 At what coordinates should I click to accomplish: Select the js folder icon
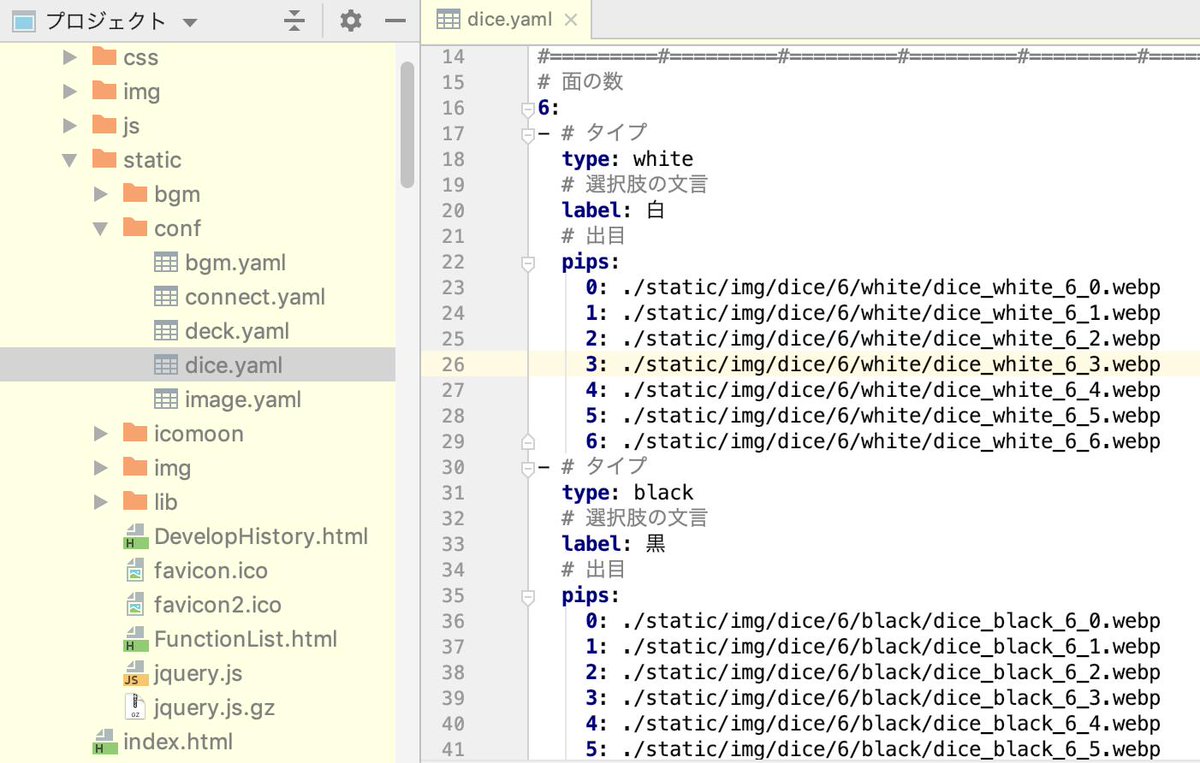click(104, 124)
